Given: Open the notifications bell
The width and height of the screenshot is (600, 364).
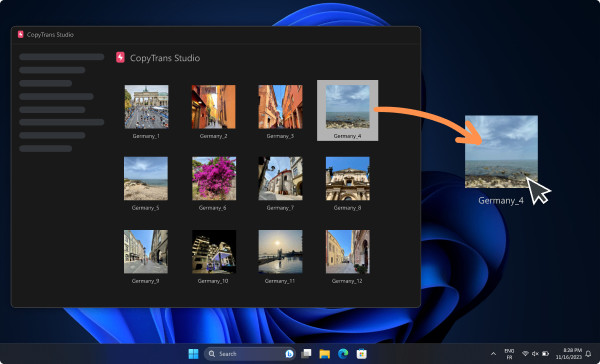Looking at the screenshot, I should [x=589, y=354].
